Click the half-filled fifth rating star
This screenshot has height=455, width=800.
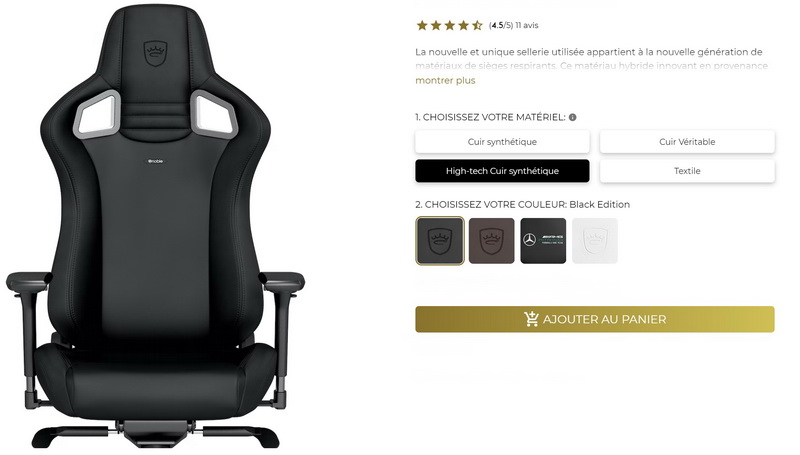click(x=477, y=26)
